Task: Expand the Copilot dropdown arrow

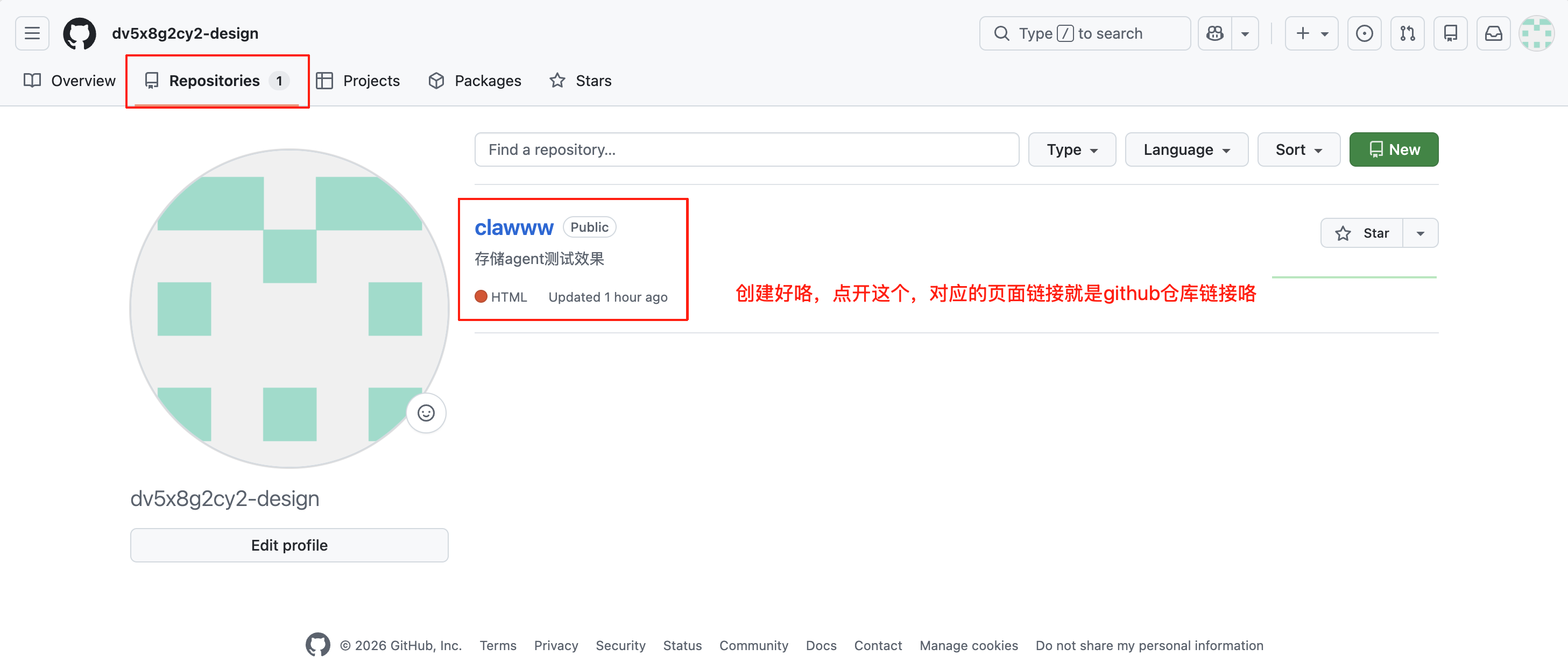Action: [1245, 33]
